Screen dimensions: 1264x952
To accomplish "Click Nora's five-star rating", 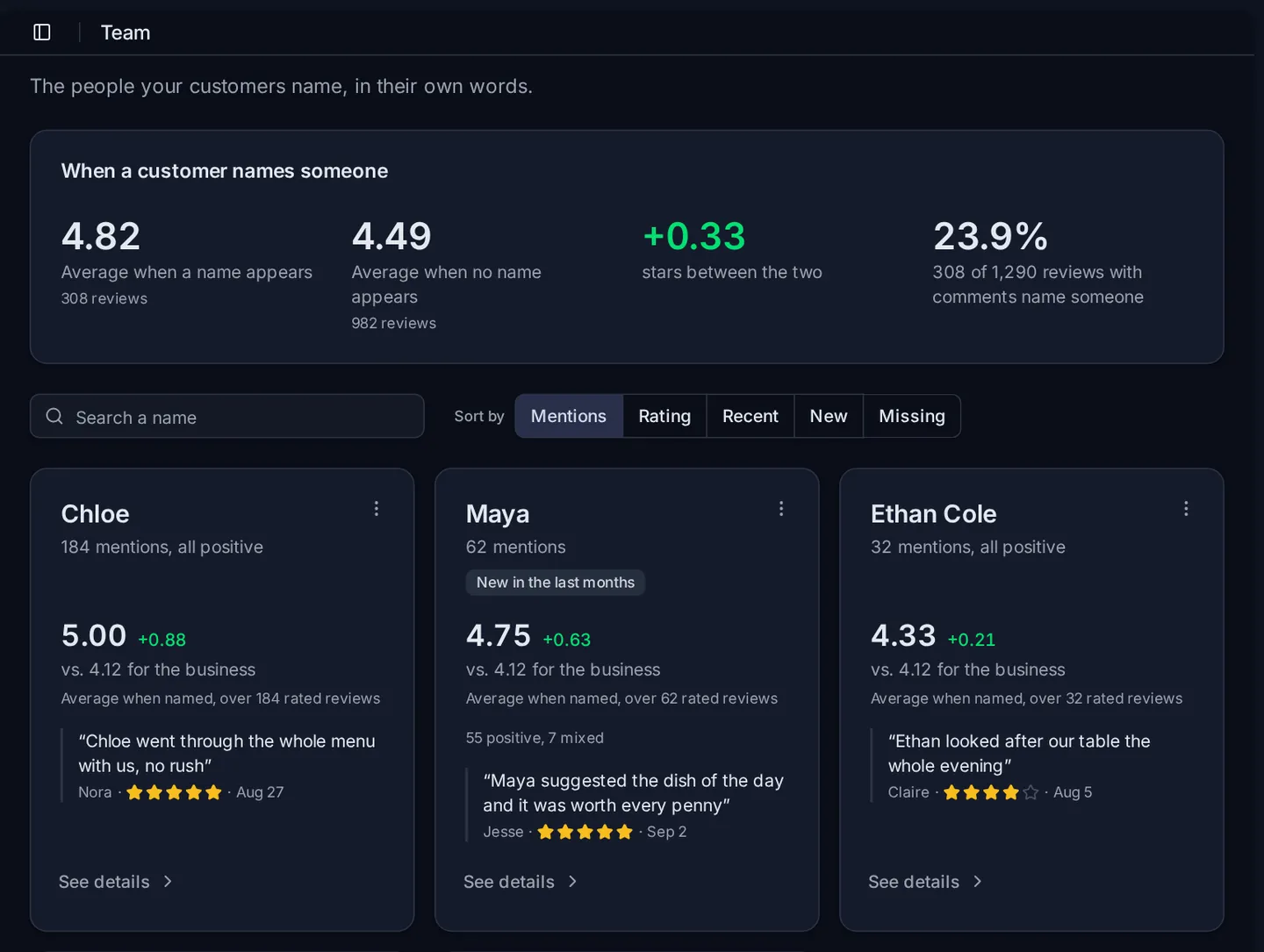I will [174, 792].
